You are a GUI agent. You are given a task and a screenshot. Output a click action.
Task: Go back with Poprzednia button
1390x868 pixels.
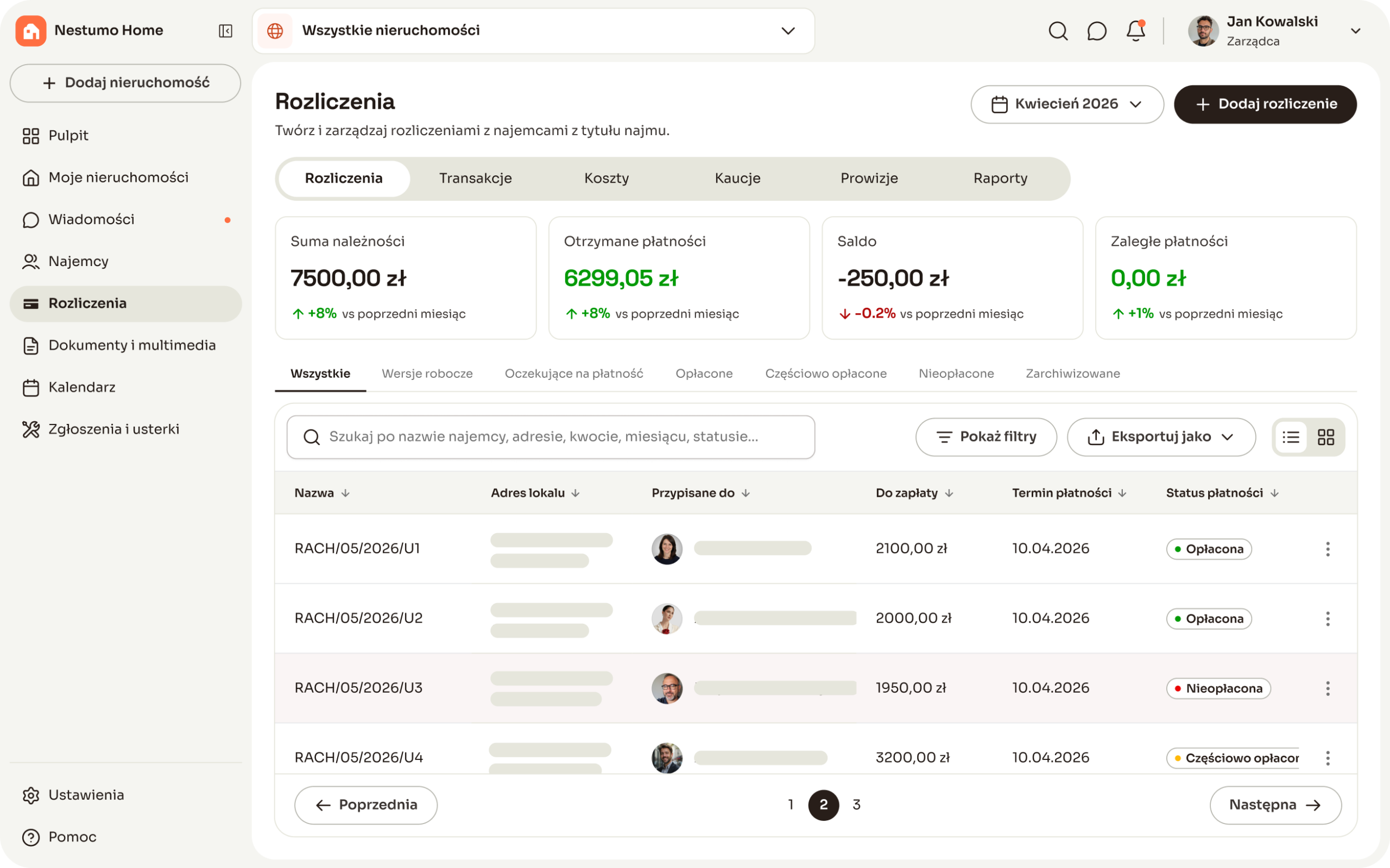coord(366,805)
